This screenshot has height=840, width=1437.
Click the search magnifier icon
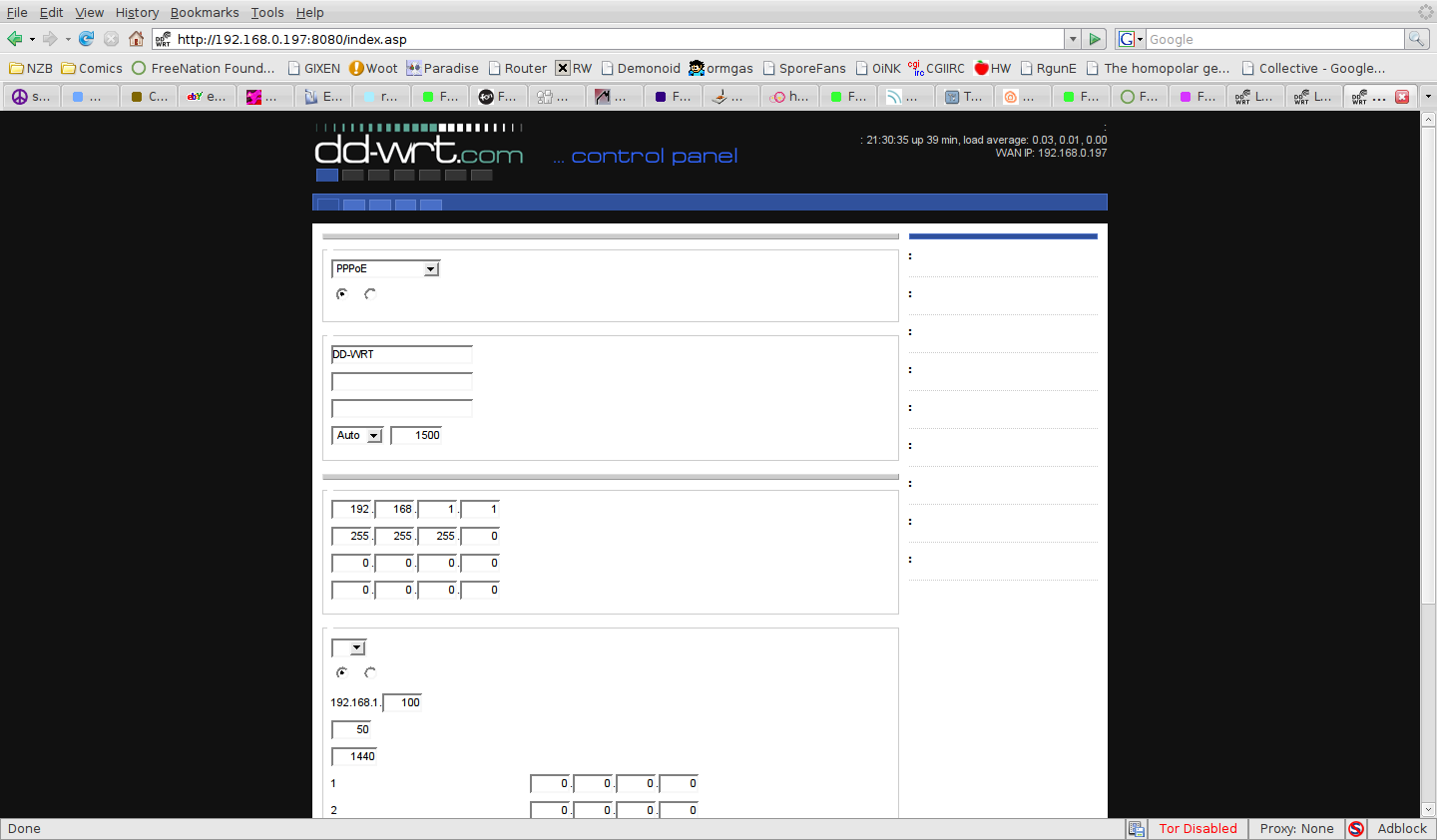(1416, 39)
